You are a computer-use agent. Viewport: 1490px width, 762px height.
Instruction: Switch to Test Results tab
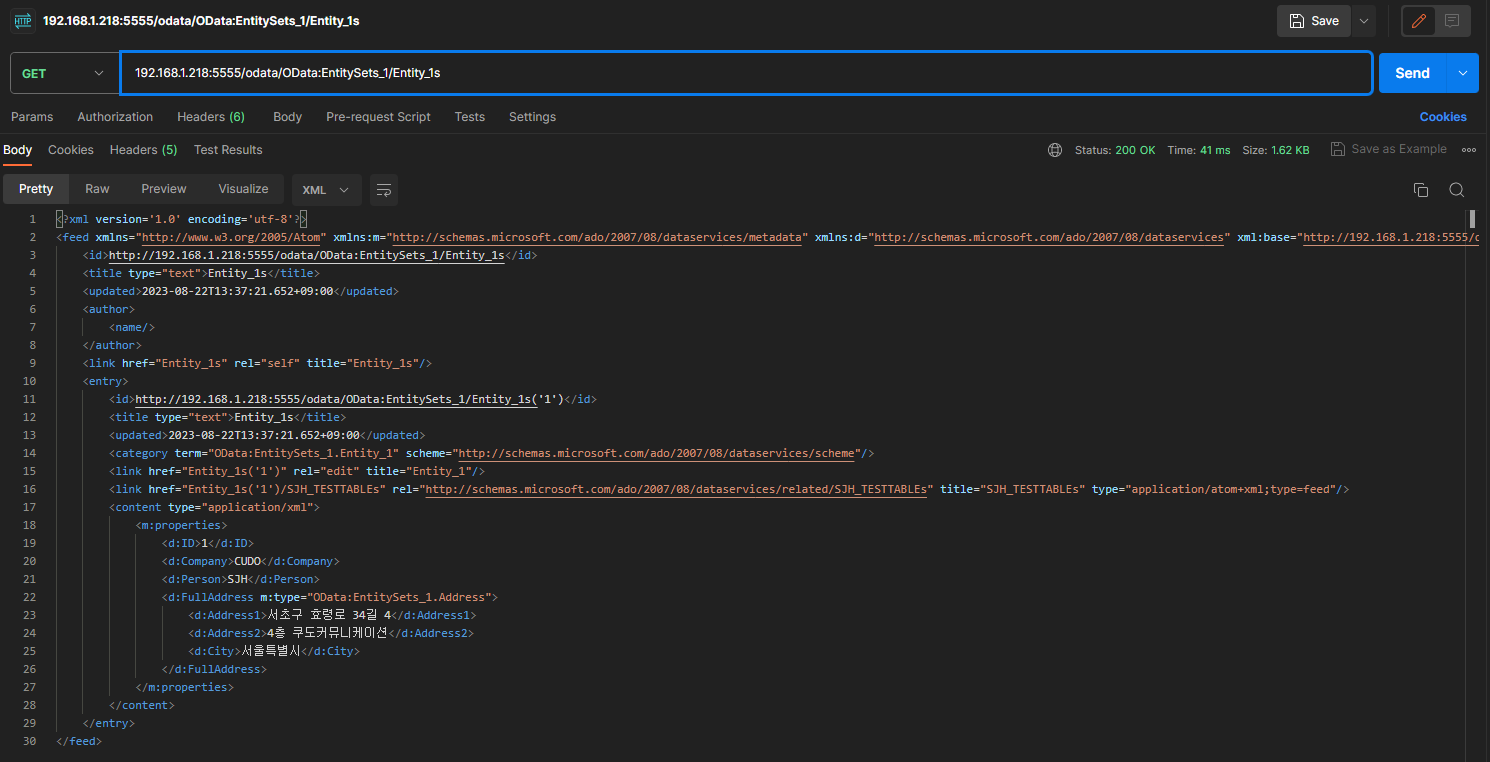(228, 150)
